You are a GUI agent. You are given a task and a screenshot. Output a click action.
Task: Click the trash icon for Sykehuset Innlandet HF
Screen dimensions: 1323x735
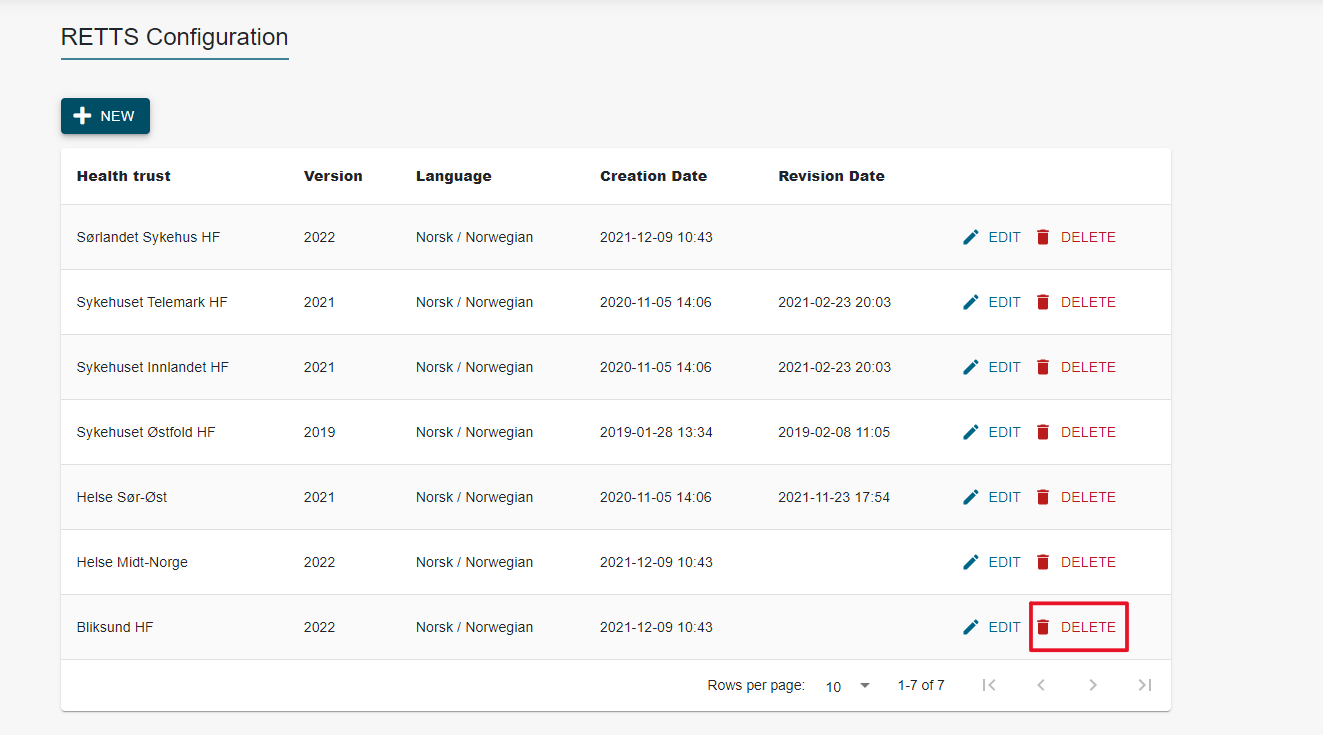[1043, 367]
